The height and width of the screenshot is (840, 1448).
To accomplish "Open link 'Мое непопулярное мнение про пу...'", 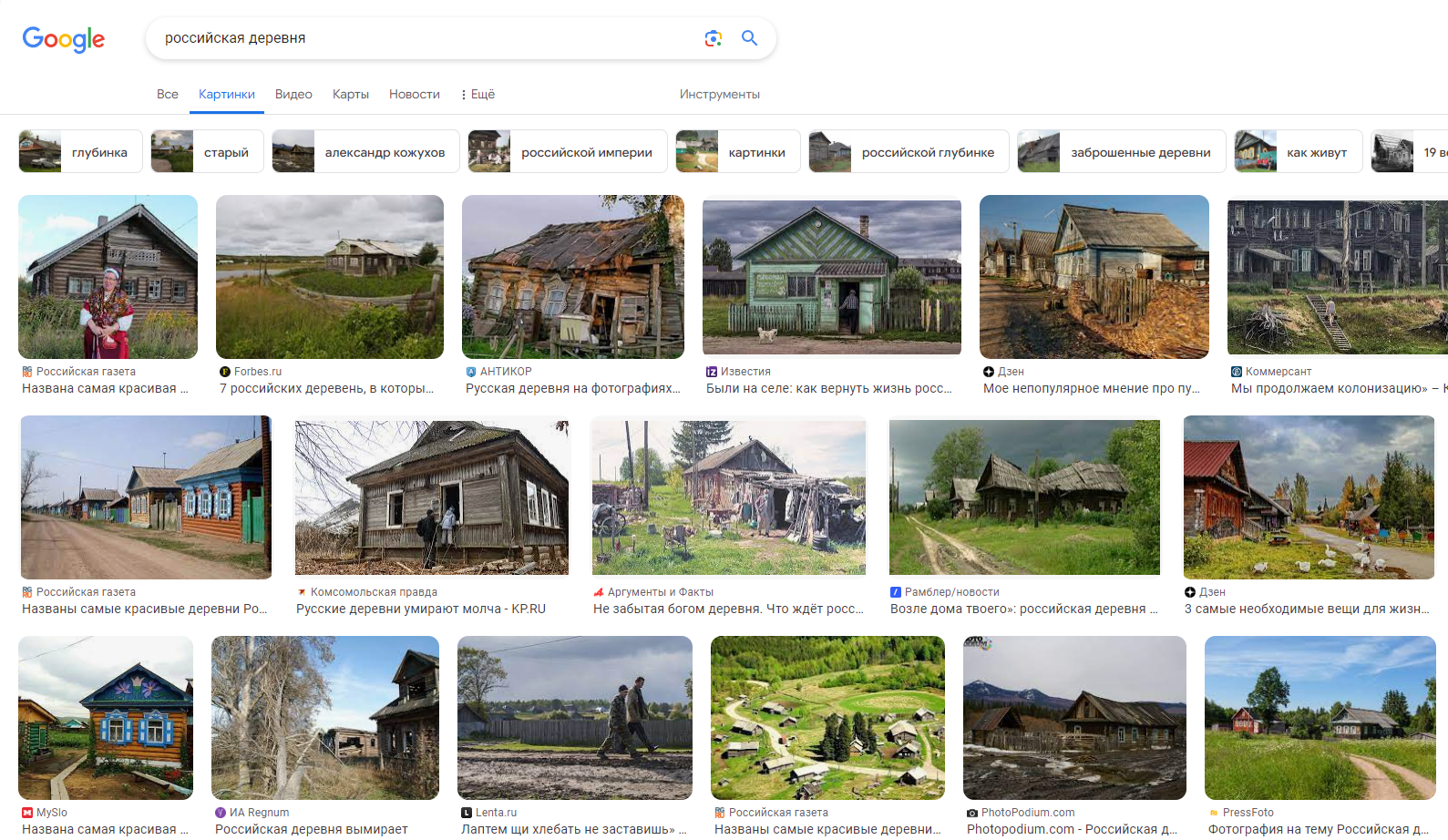I will tap(1092, 388).
